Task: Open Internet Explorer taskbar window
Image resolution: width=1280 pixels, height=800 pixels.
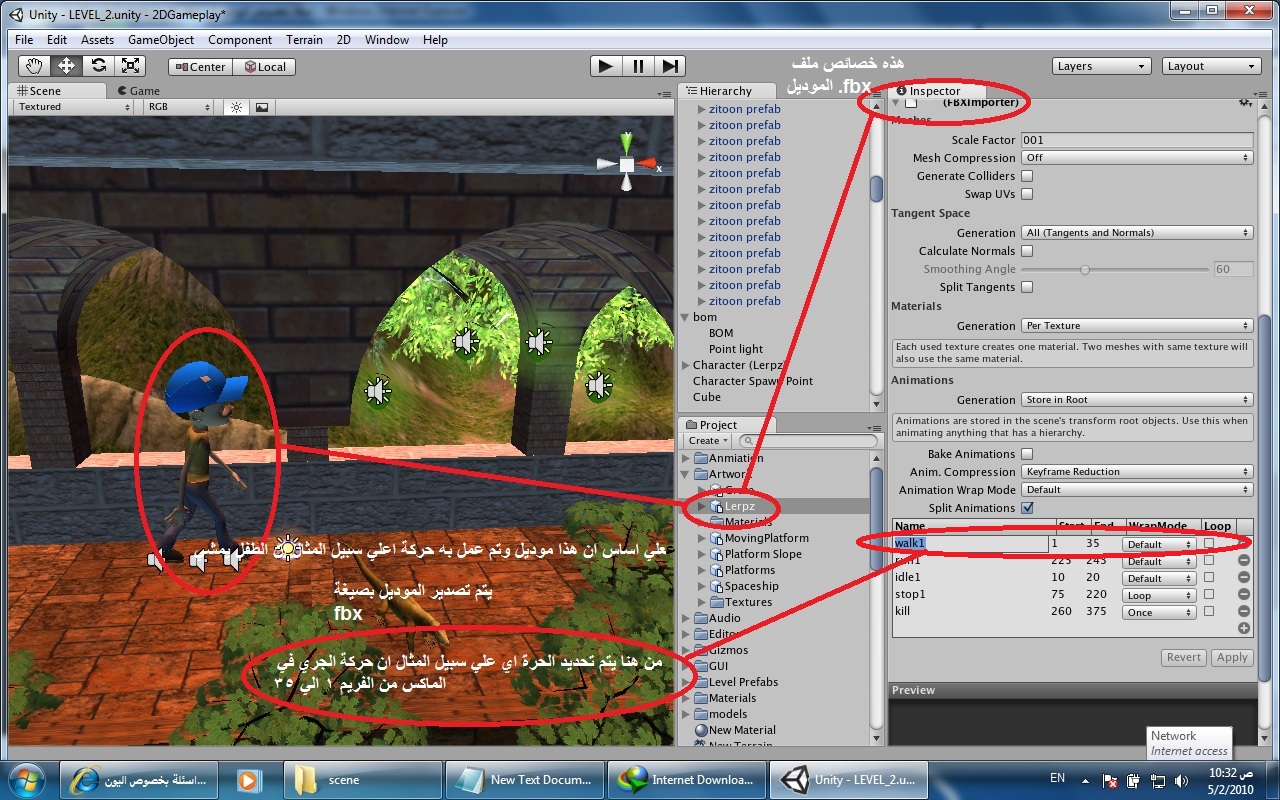Action: (x=138, y=779)
